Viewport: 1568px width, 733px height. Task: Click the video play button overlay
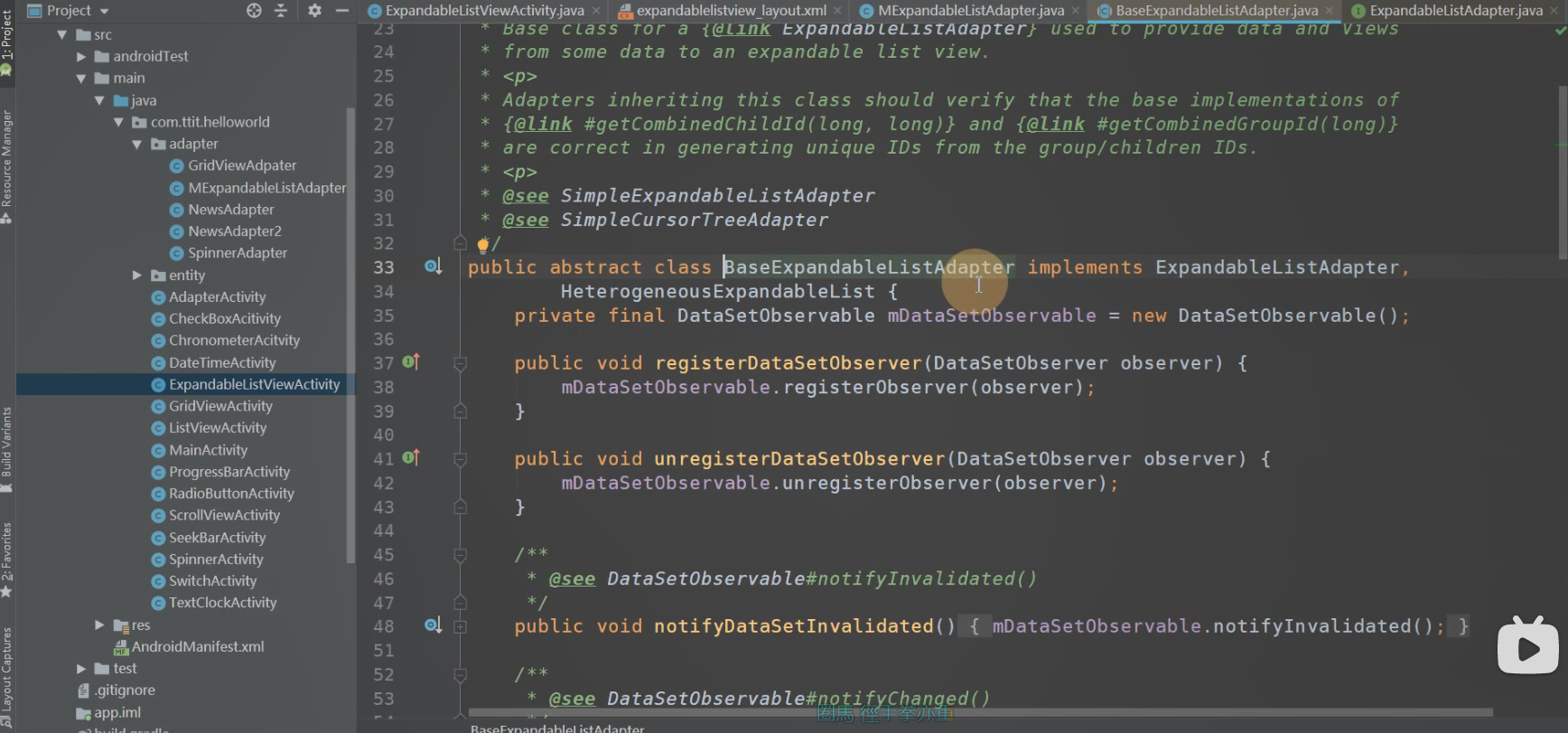[x=1527, y=646]
